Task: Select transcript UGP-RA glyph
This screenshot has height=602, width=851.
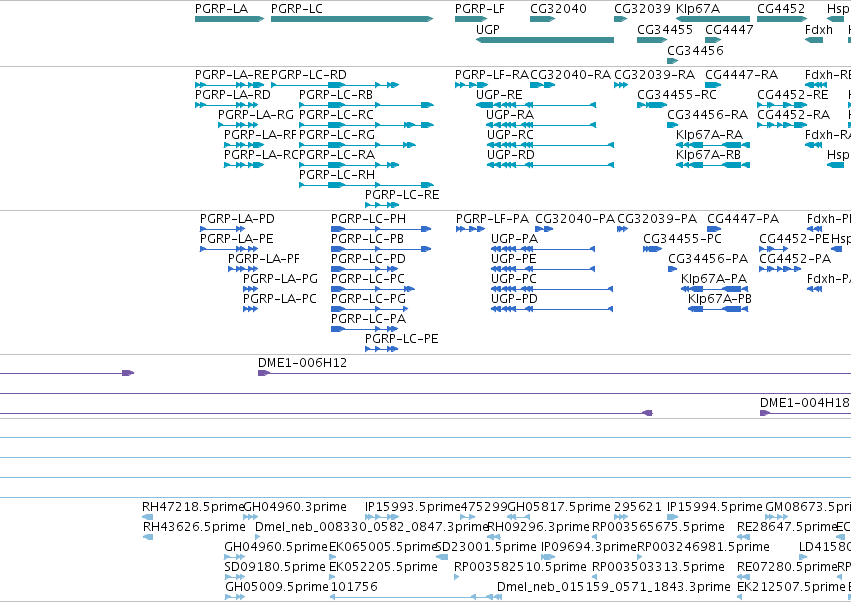Action: (x=541, y=125)
